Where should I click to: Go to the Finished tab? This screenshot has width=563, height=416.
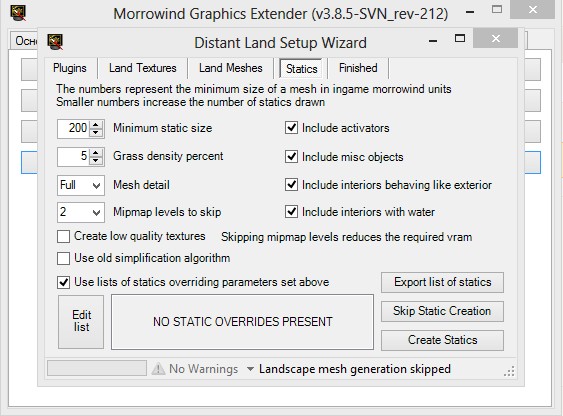tap(358, 68)
